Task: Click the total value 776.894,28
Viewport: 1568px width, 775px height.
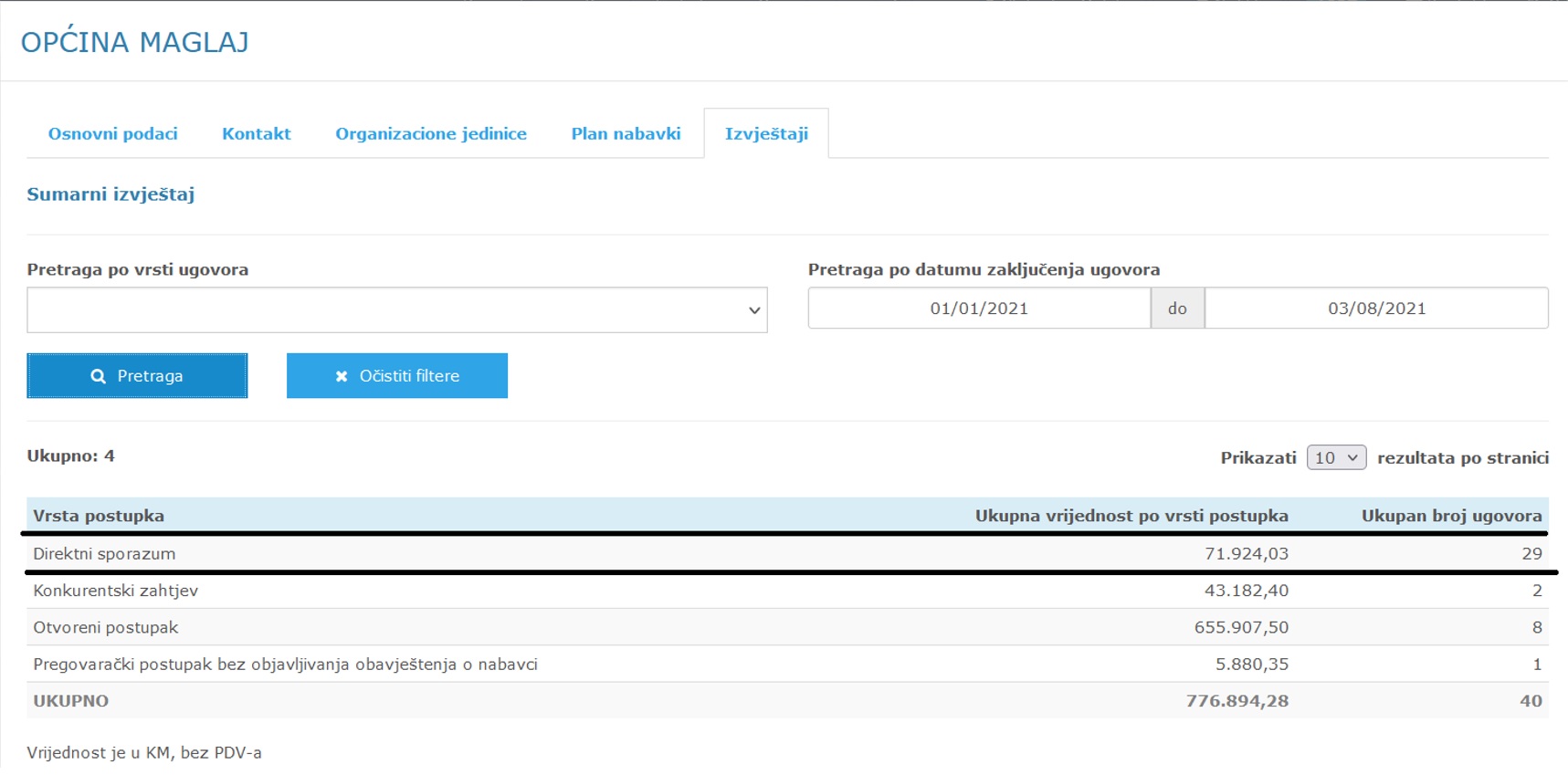Action: tap(1237, 701)
